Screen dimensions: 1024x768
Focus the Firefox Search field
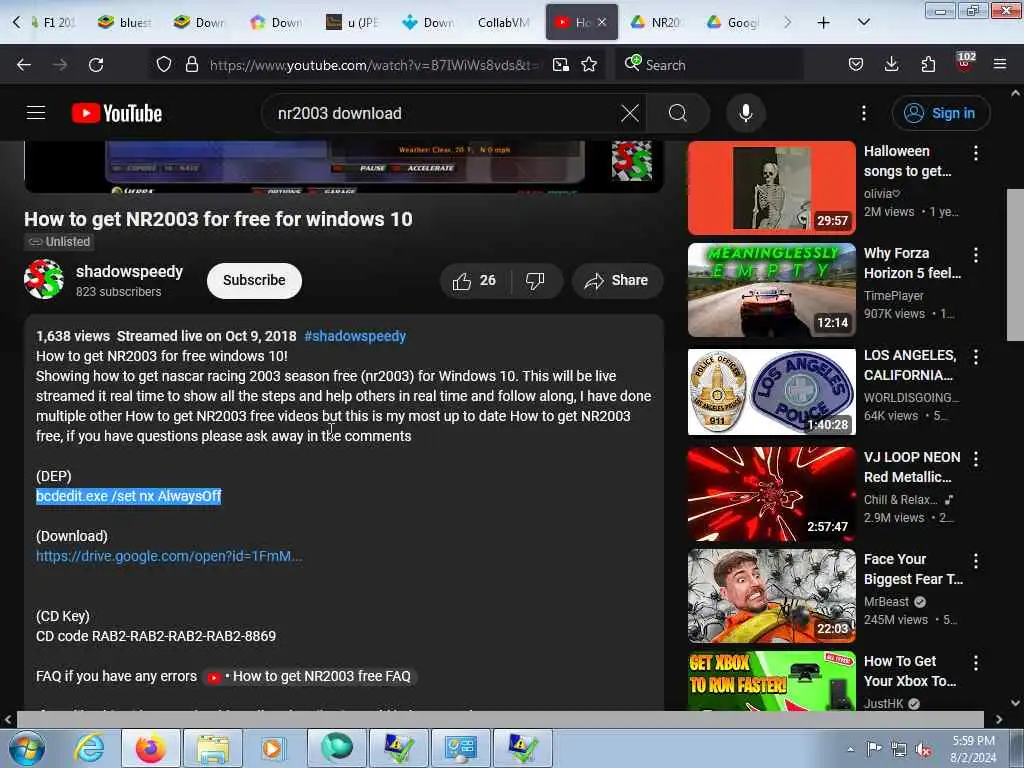[x=709, y=65]
